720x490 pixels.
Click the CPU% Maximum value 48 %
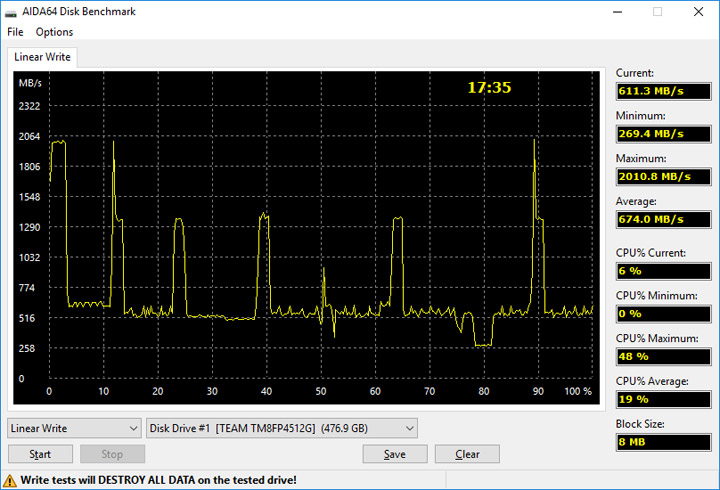(664, 356)
